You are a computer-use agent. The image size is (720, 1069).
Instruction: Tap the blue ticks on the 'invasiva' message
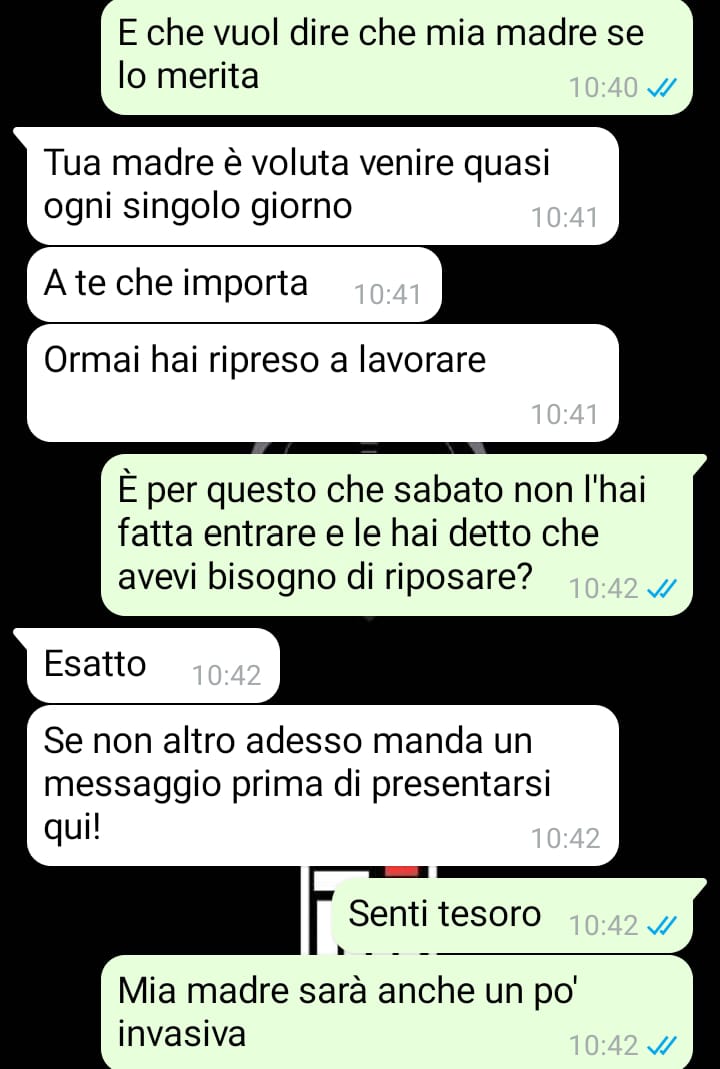[x=661, y=1045]
